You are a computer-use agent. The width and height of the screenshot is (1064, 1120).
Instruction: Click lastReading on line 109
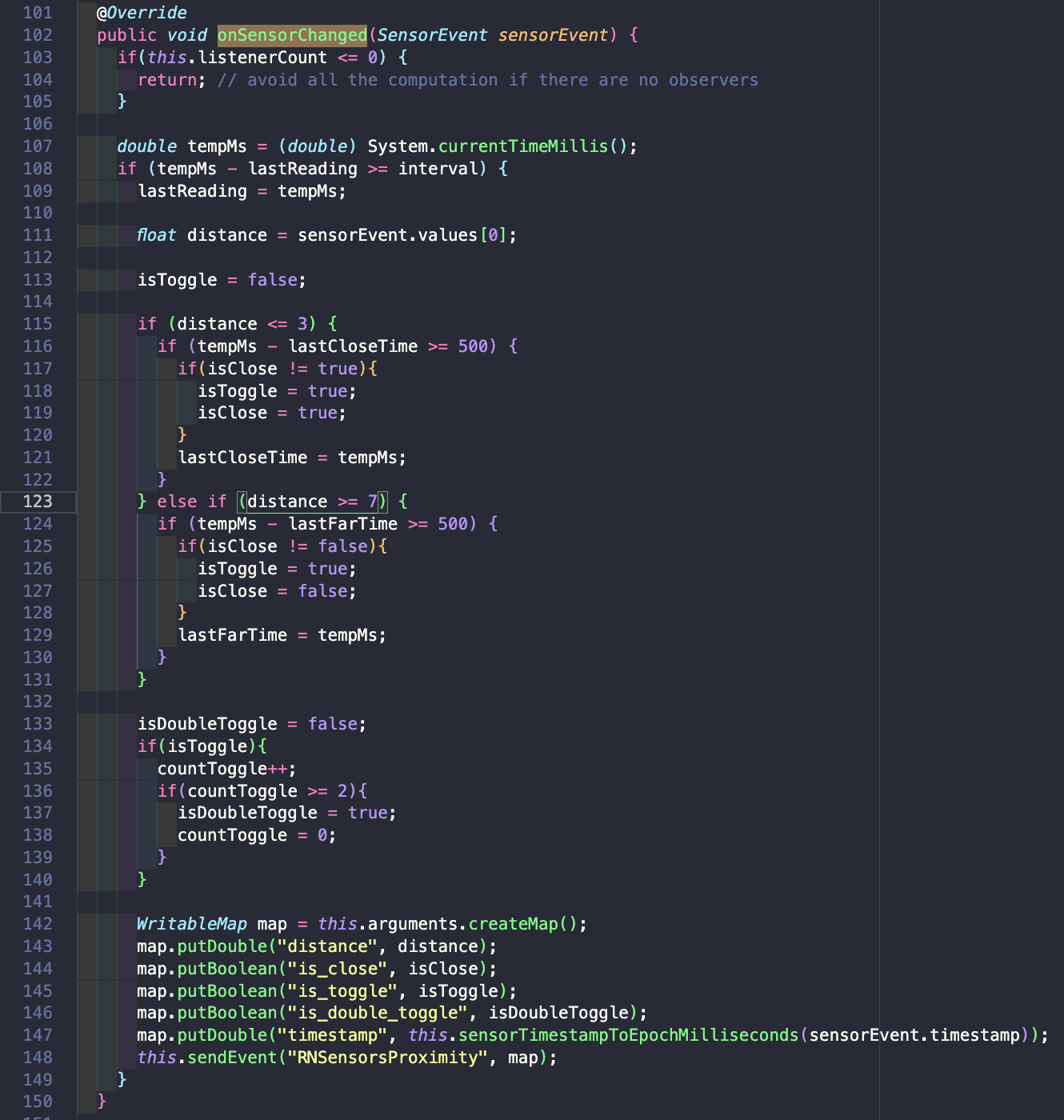pos(193,191)
